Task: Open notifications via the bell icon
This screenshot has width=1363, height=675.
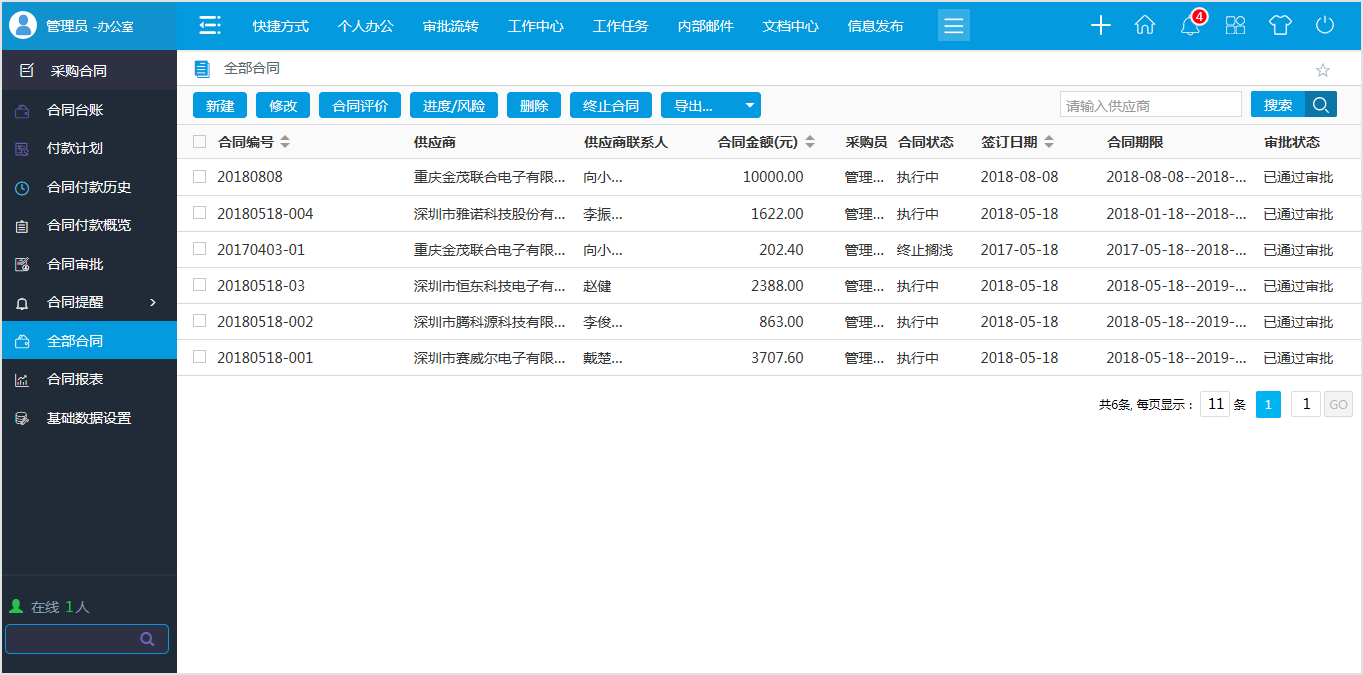Action: pos(1189,25)
